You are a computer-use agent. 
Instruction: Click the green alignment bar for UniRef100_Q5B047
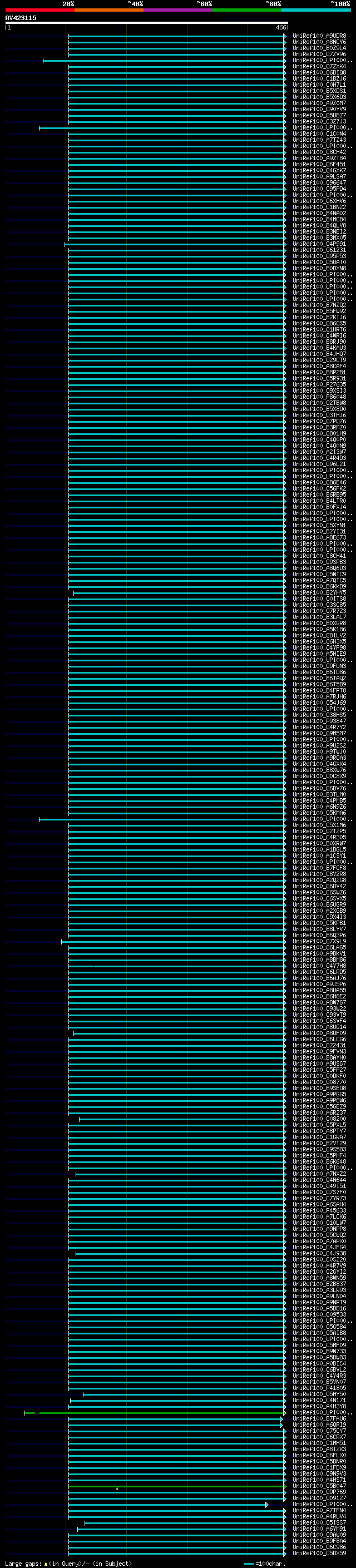(x=177, y=1486)
